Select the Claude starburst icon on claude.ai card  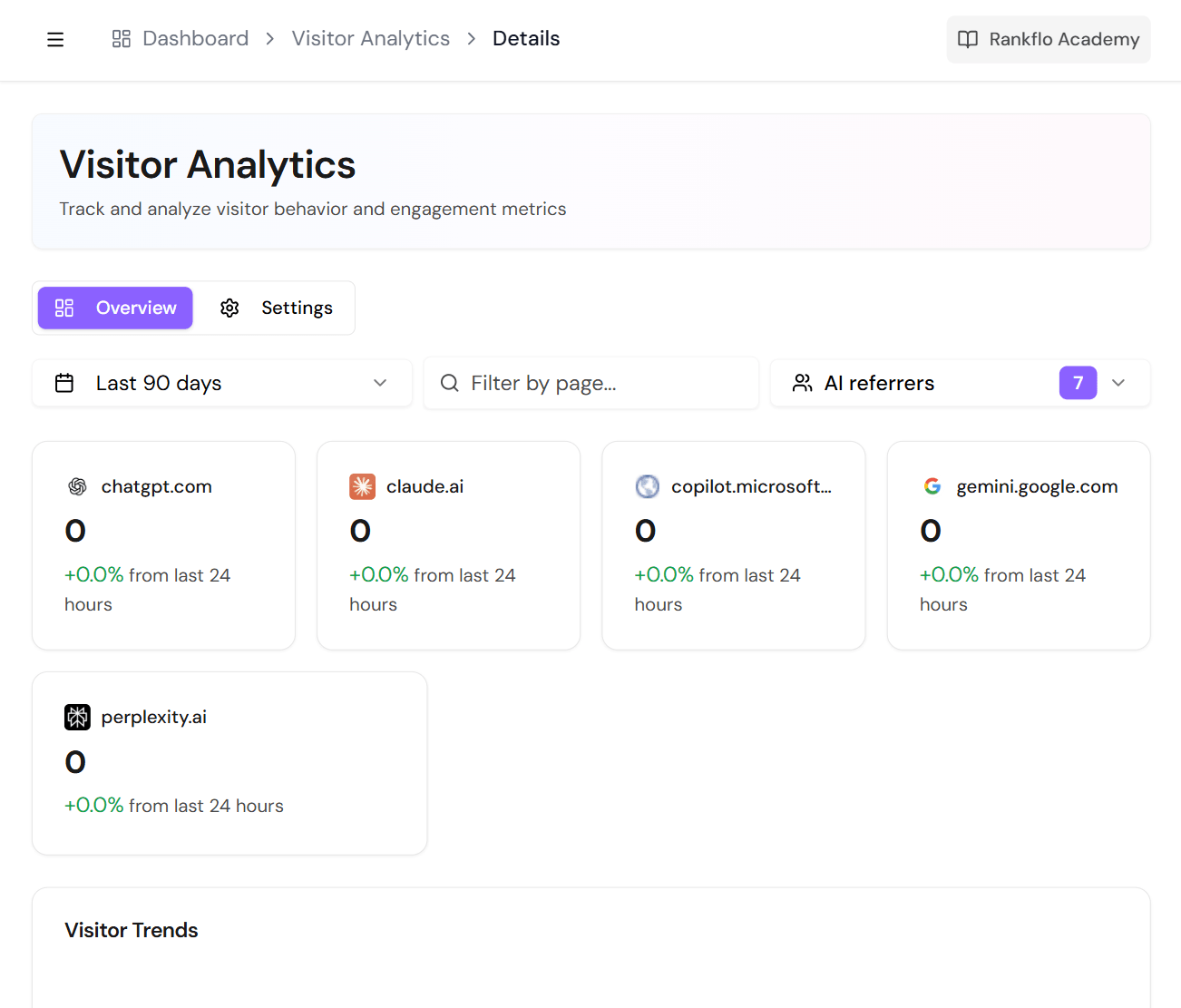pyautogui.click(x=362, y=486)
